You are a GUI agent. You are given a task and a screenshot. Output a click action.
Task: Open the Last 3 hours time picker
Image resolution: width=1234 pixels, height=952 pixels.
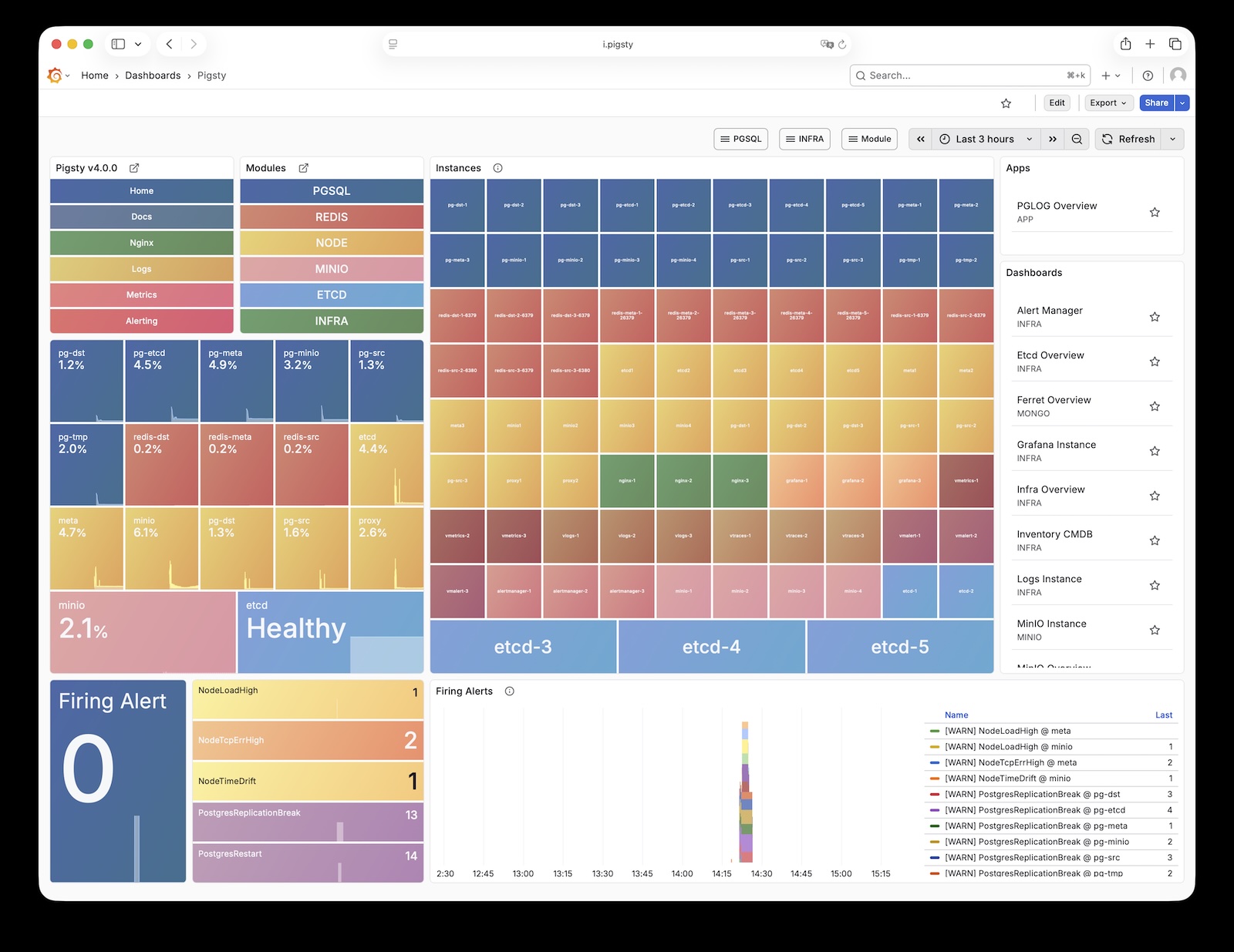985,140
